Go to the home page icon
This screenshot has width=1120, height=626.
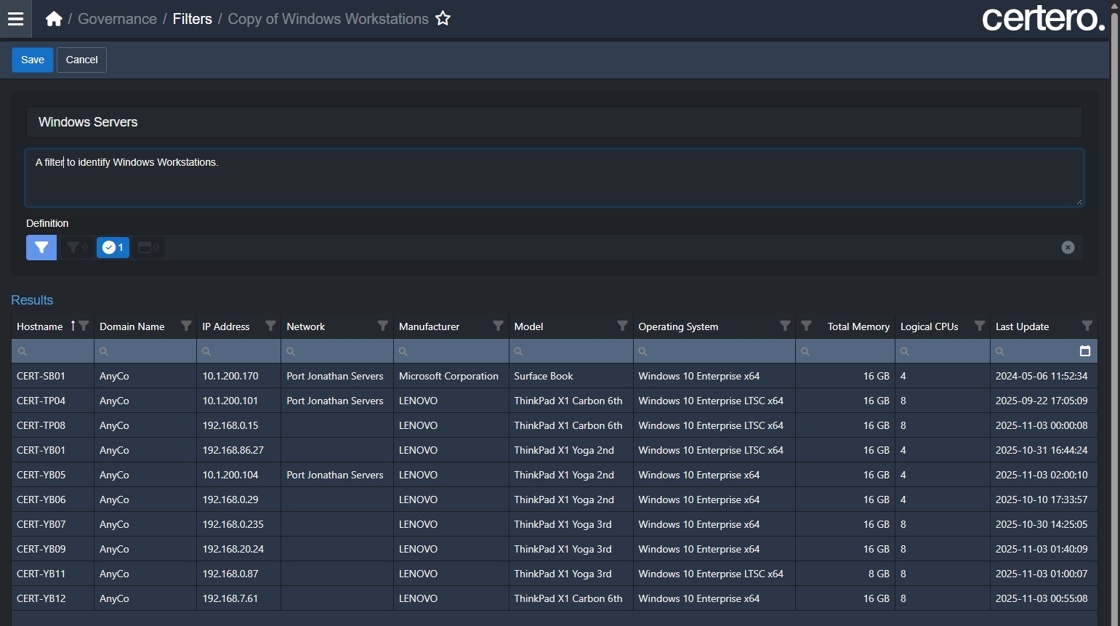click(x=54, y=19)
